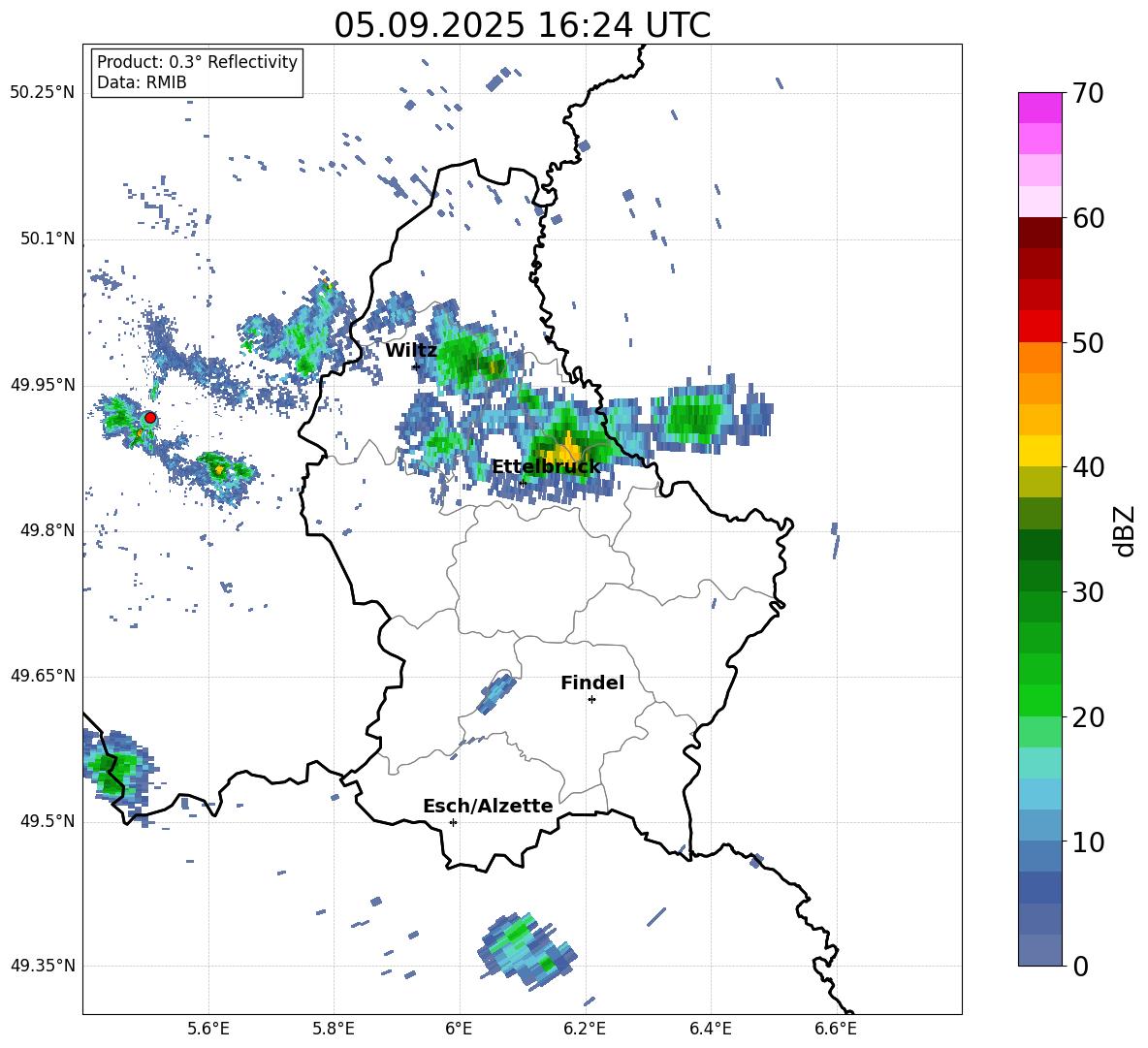Click the red radar site marker

pyautogui.click(x=150, y=417)
